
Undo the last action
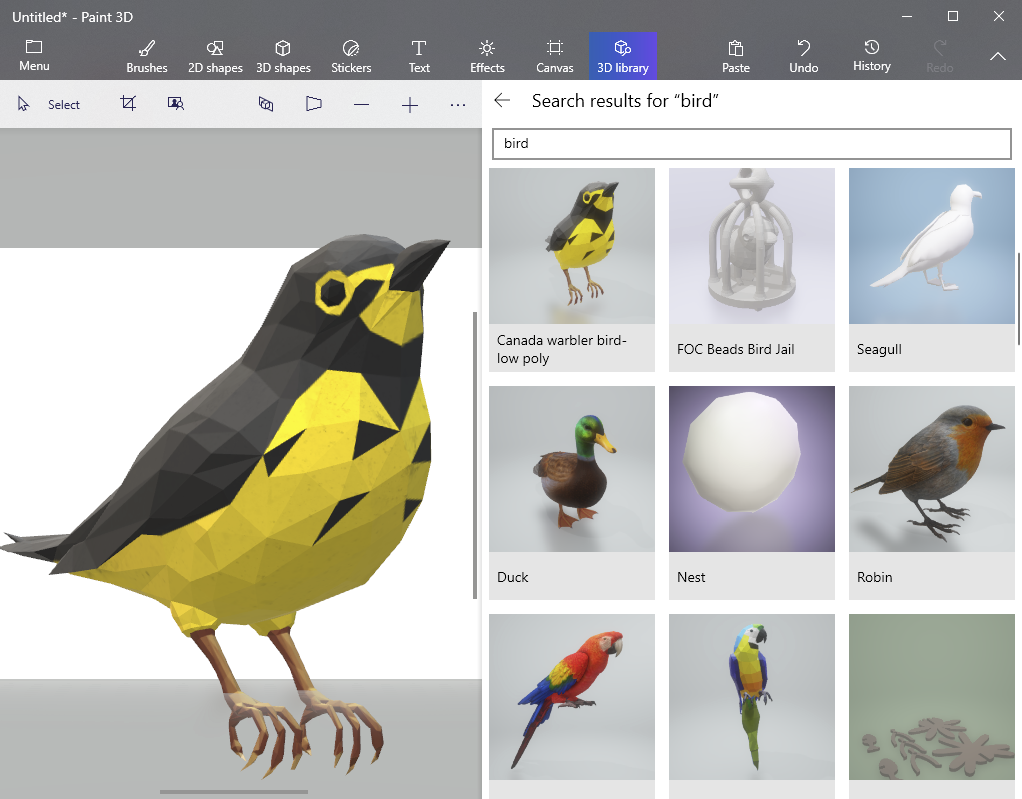[803, 57]
